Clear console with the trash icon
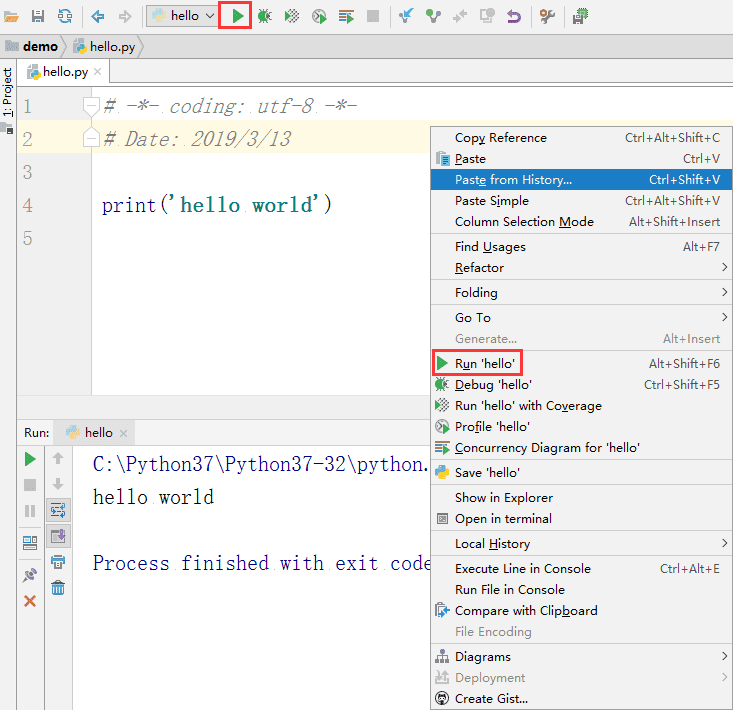The image size is (733, 710). point(58,588)
